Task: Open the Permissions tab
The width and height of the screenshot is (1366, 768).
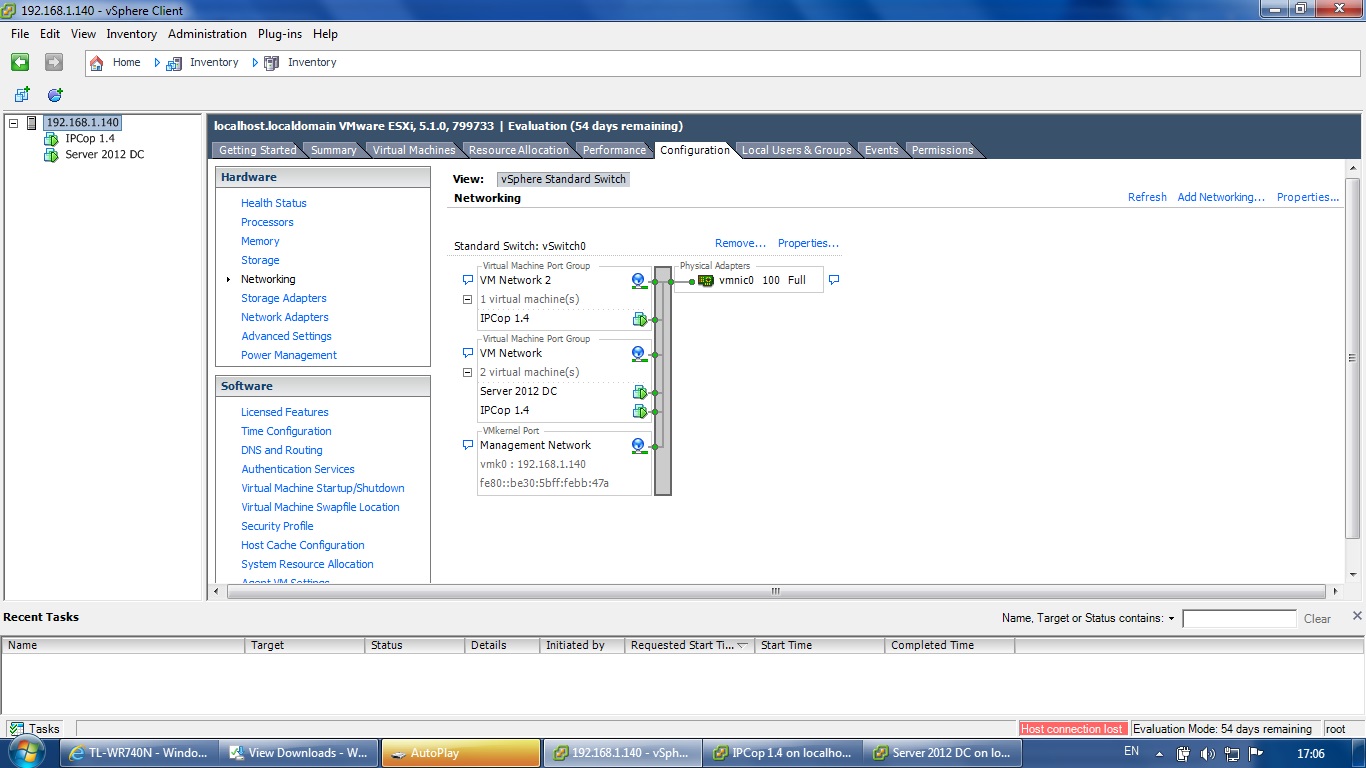Action: tap(942, 150)
